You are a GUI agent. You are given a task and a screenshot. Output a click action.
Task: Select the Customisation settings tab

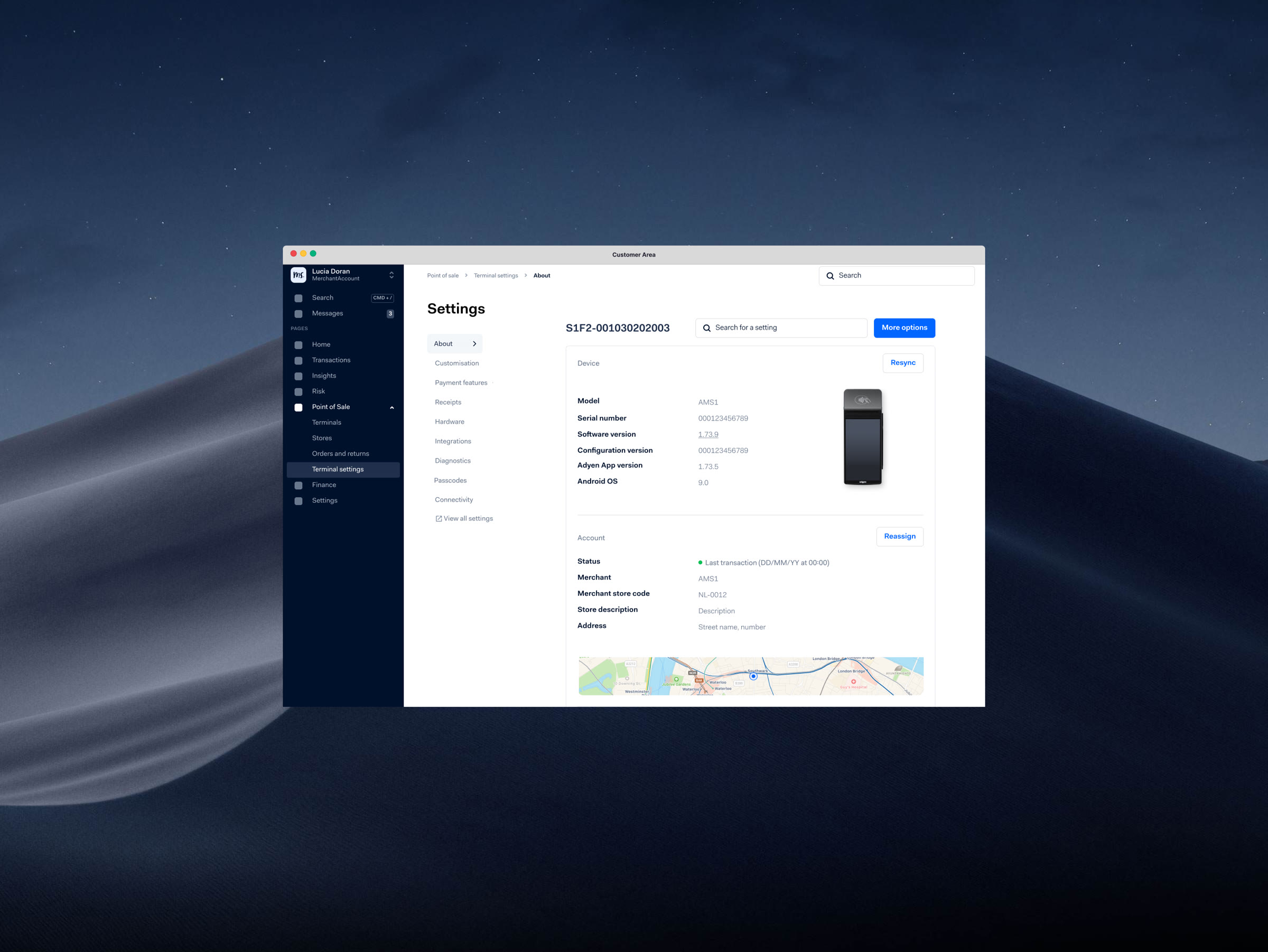pyautogui.click(x=457, y=363)
